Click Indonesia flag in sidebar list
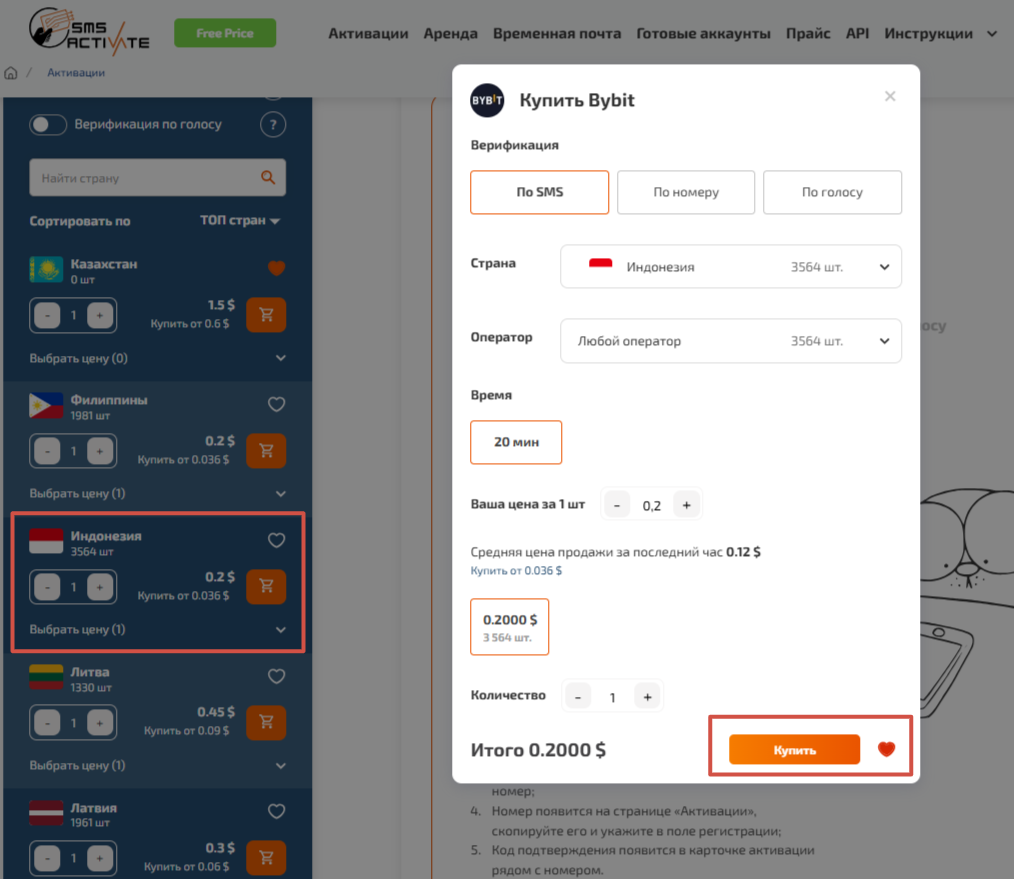Screen dimensions: 1014x879 click(46, 541)
